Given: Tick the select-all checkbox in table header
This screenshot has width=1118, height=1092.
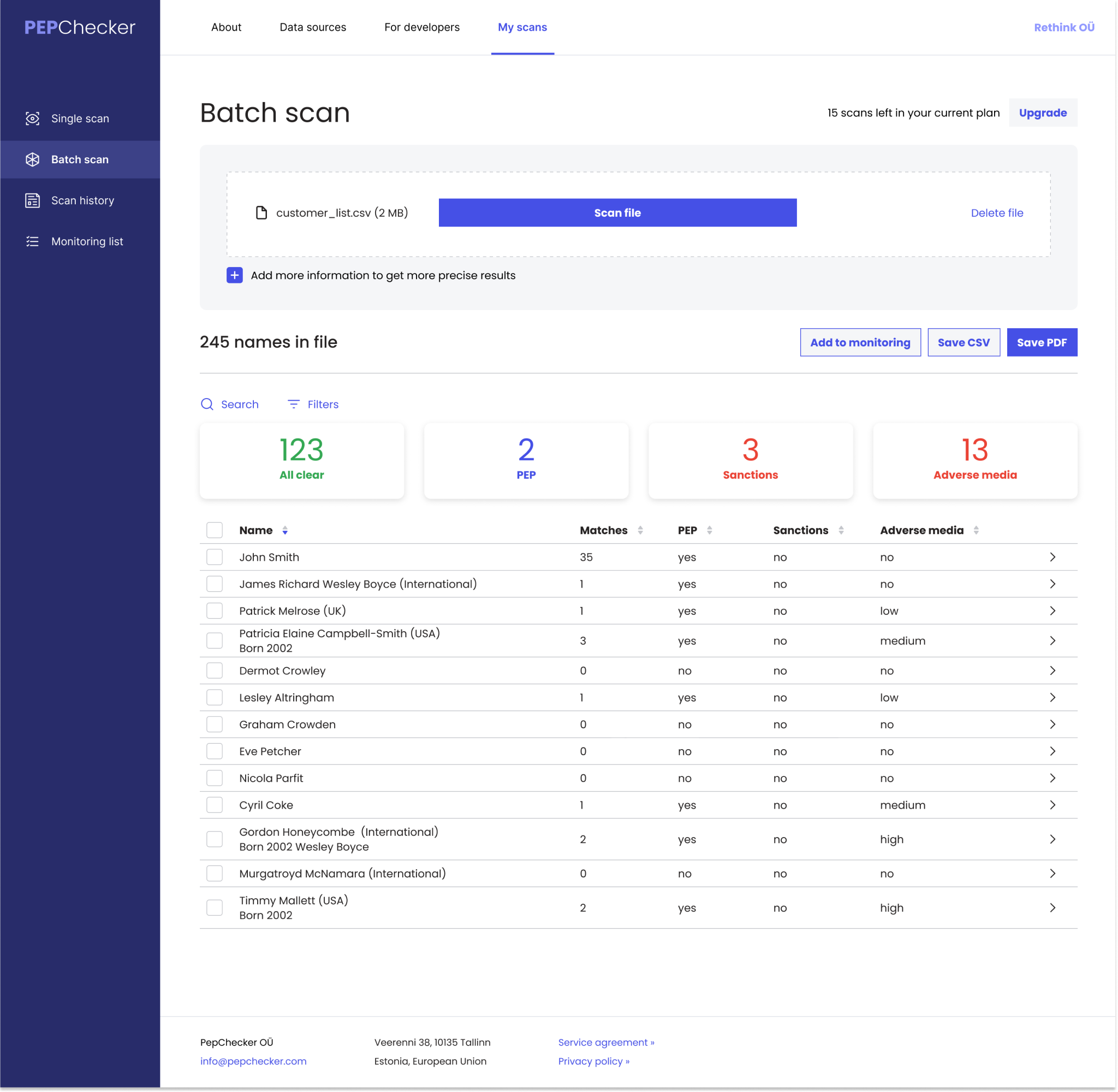Looking at the screenshot, I should (215, 530).
